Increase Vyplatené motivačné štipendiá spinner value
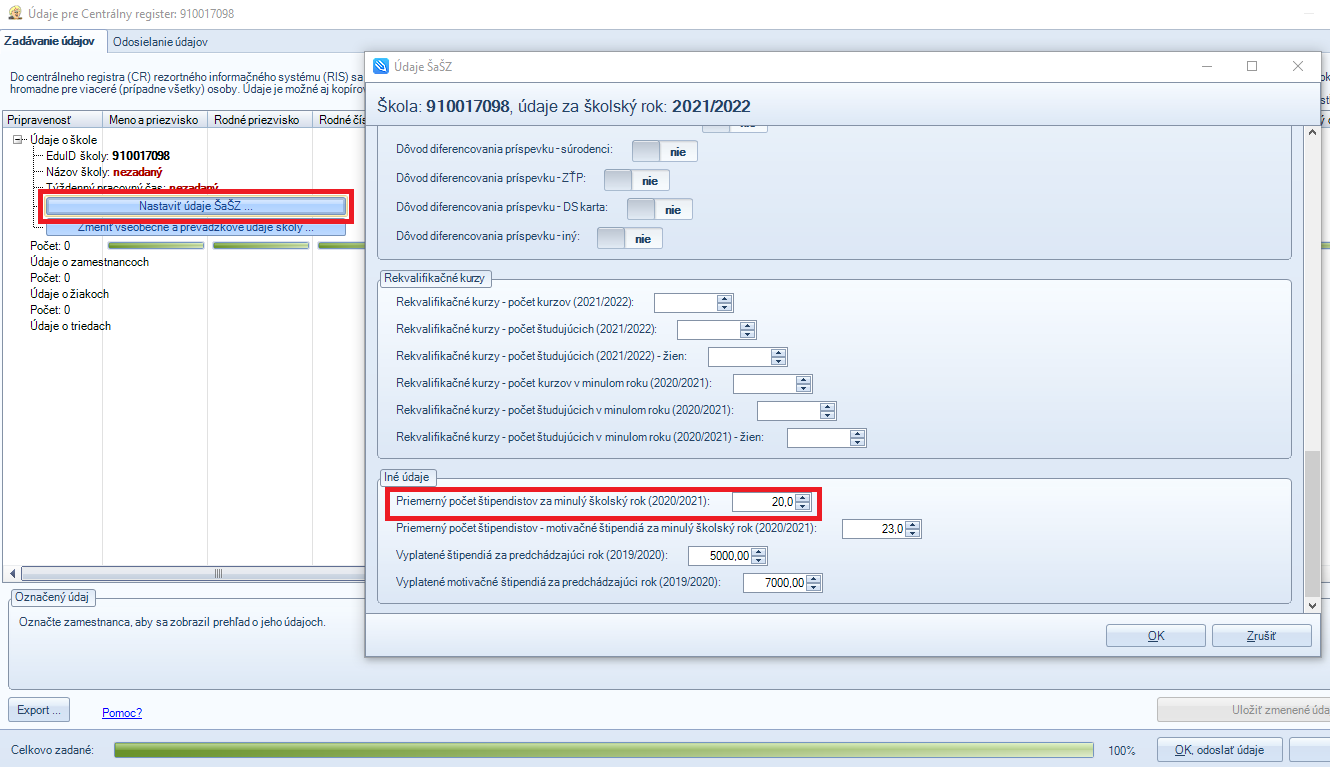 813,578
